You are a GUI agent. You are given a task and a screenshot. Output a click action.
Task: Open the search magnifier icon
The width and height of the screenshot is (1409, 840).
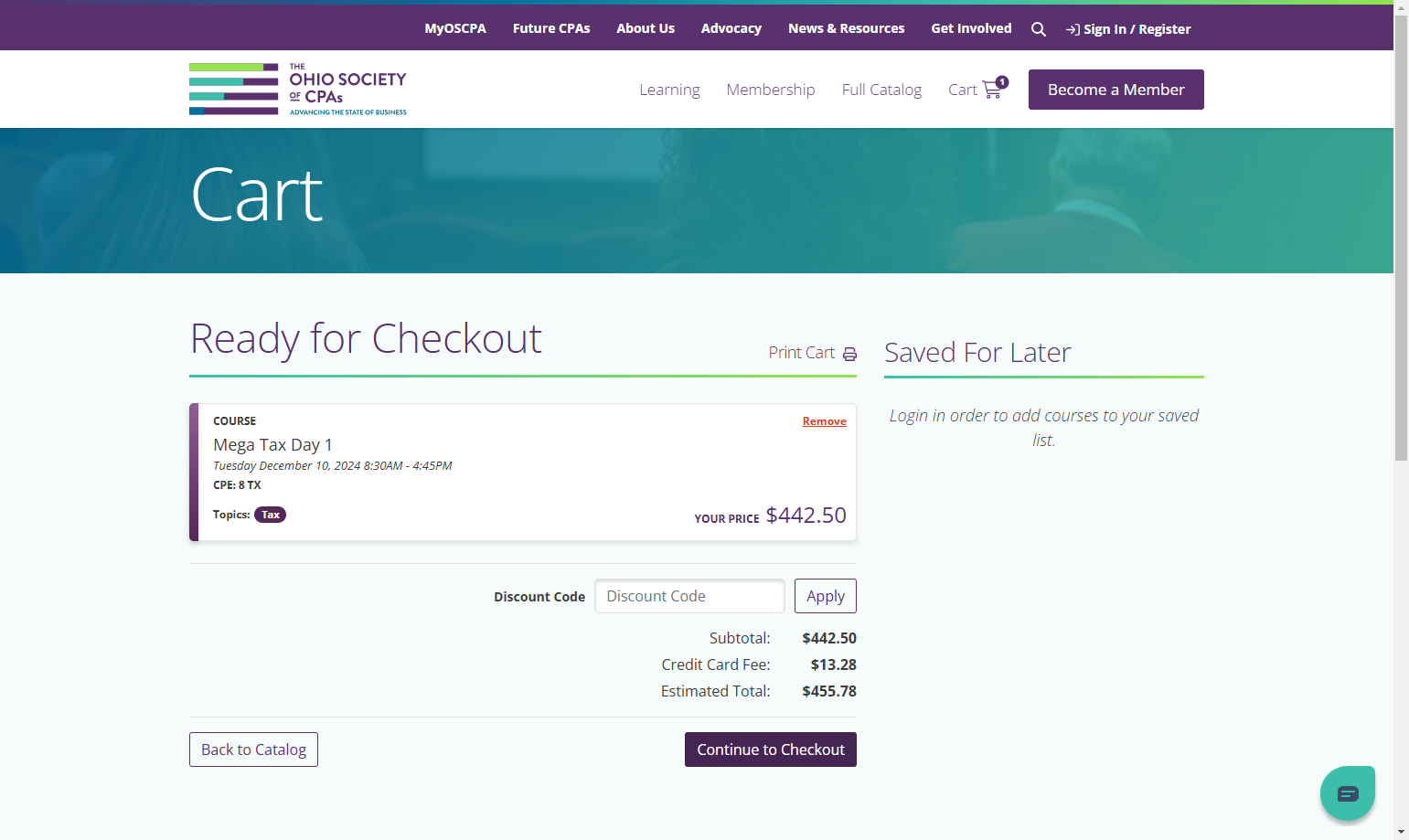1038,29
